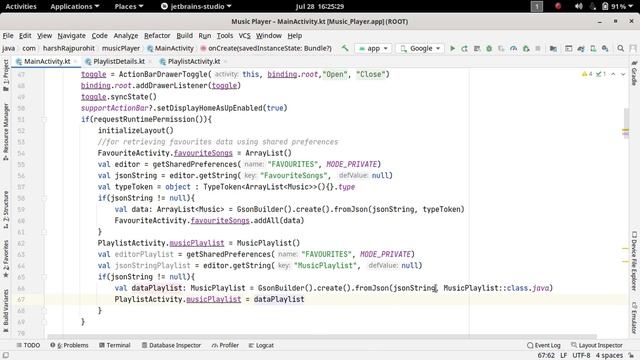Click the MainActivity breadcrumb in the navigation bar
Image resolution: width=640 pixels, height=360 pixels.
coord(170,48)
